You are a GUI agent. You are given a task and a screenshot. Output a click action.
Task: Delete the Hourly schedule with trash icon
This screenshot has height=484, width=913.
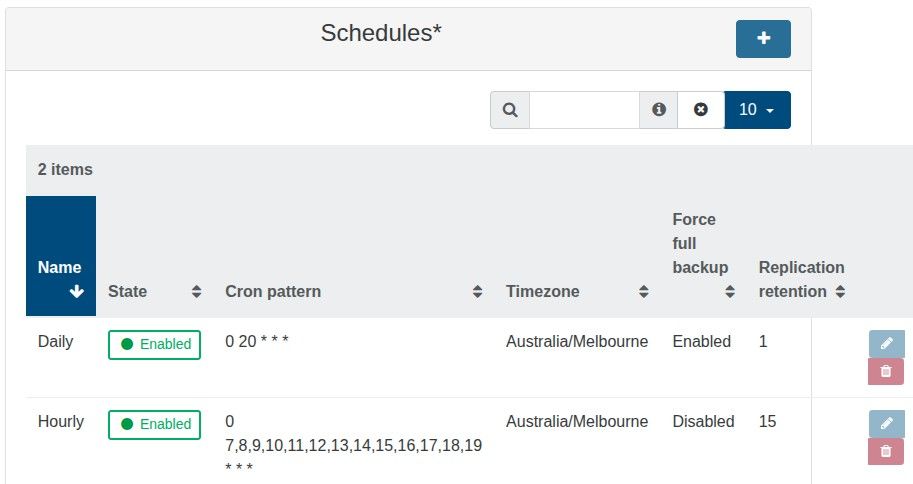(886, 452)
